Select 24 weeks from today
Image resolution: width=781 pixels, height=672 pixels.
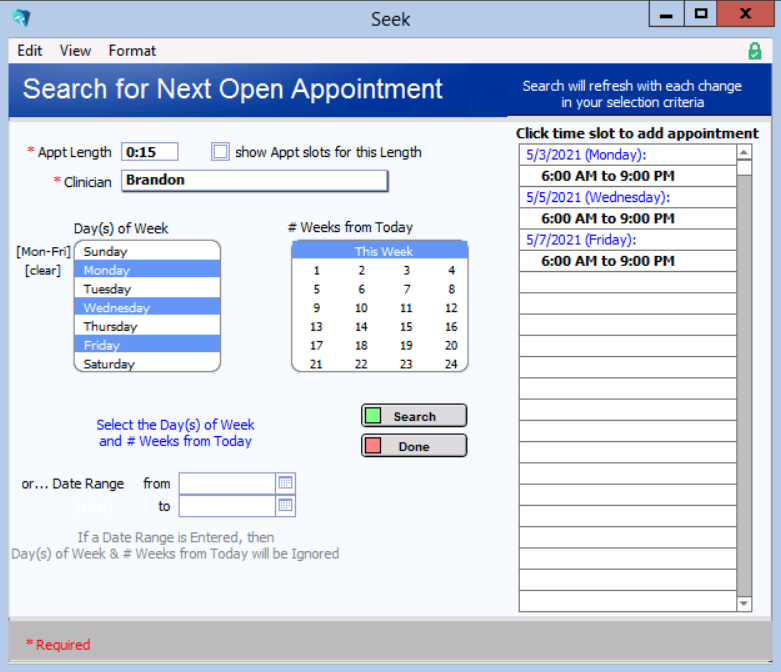(x=451, y=364)
